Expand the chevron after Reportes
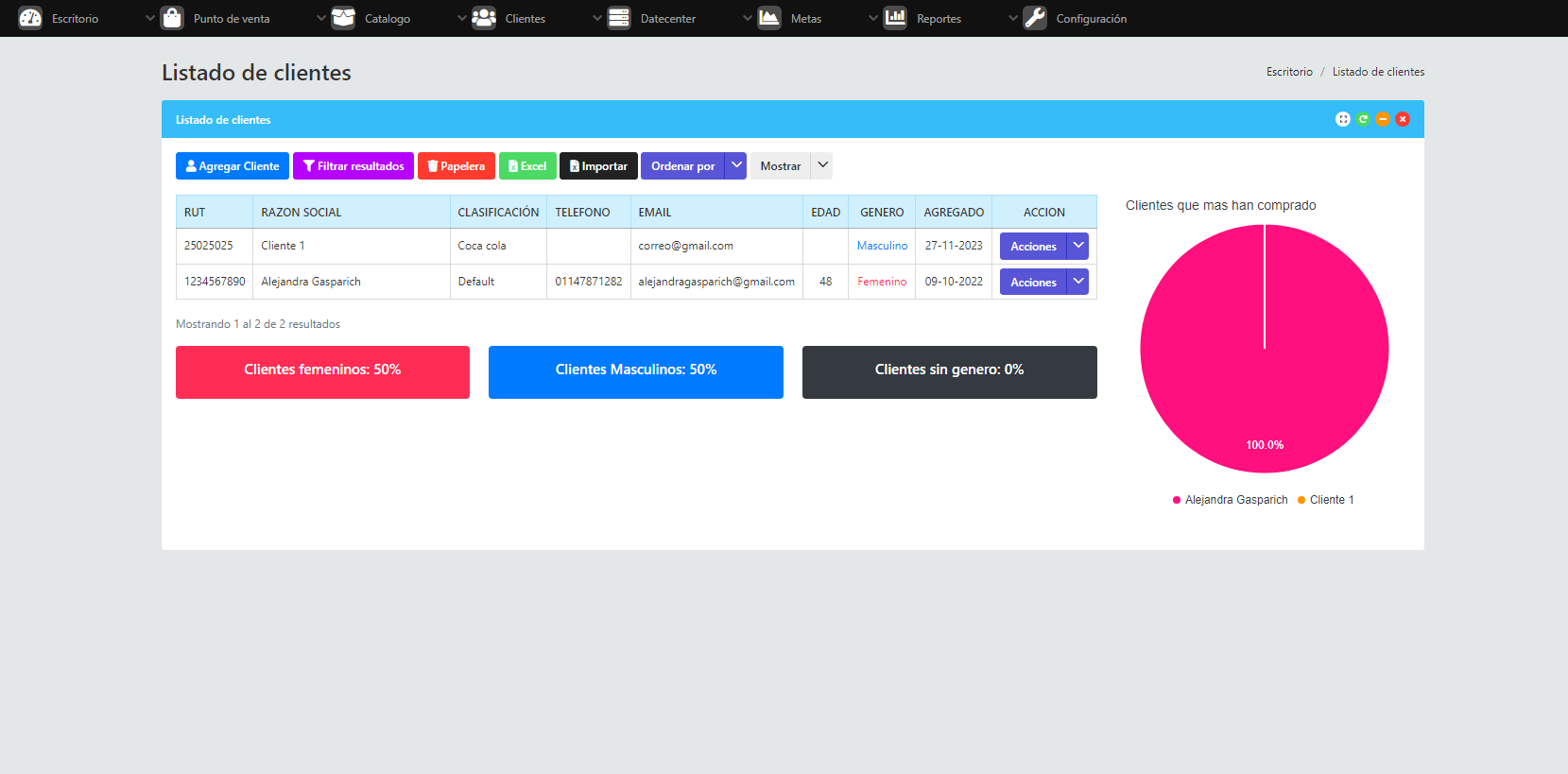The image size is (1568, 774). [x=1013, y=18]
